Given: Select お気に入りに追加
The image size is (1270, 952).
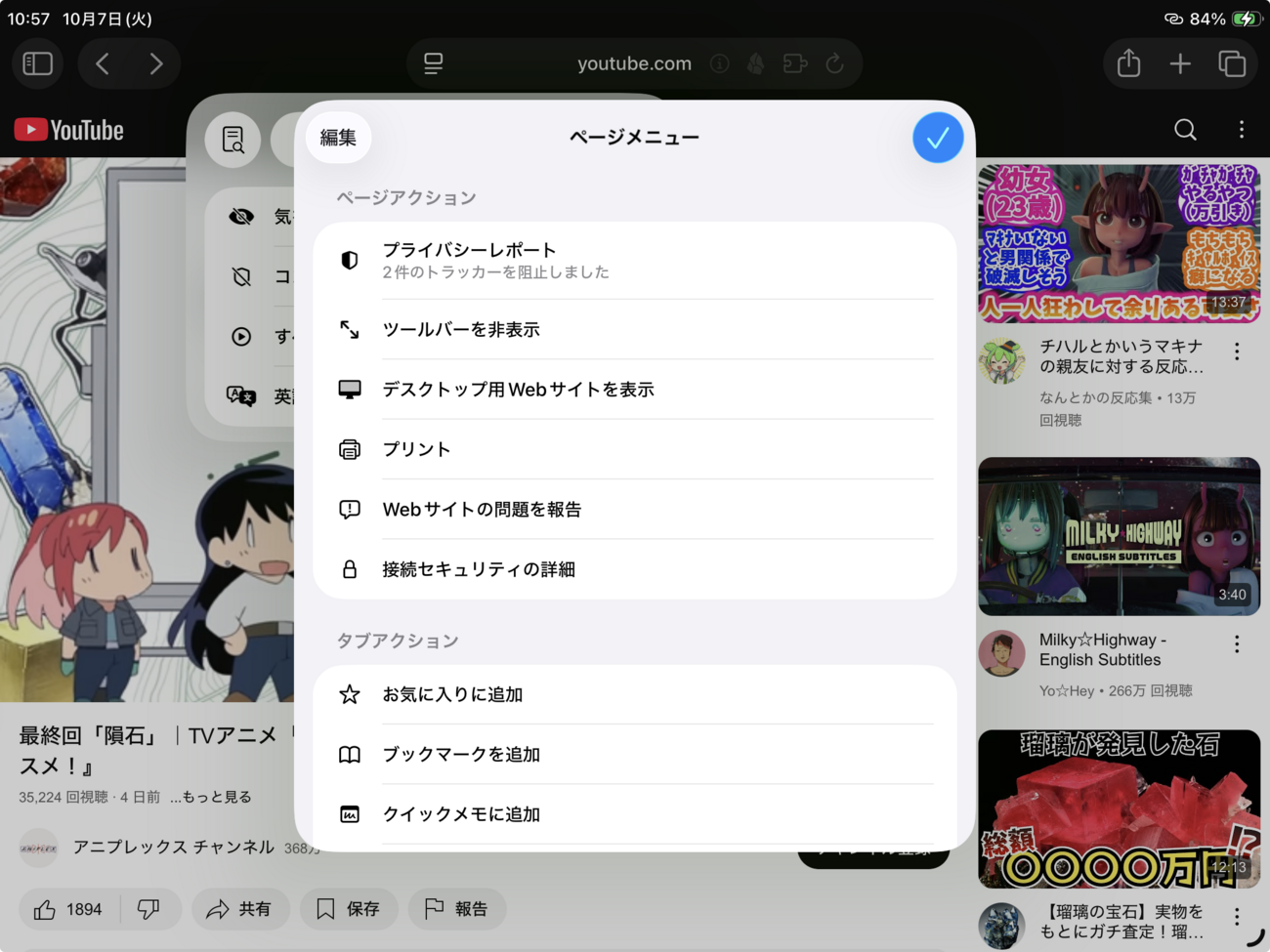Looking at the screenshot, I should point(635,694).
